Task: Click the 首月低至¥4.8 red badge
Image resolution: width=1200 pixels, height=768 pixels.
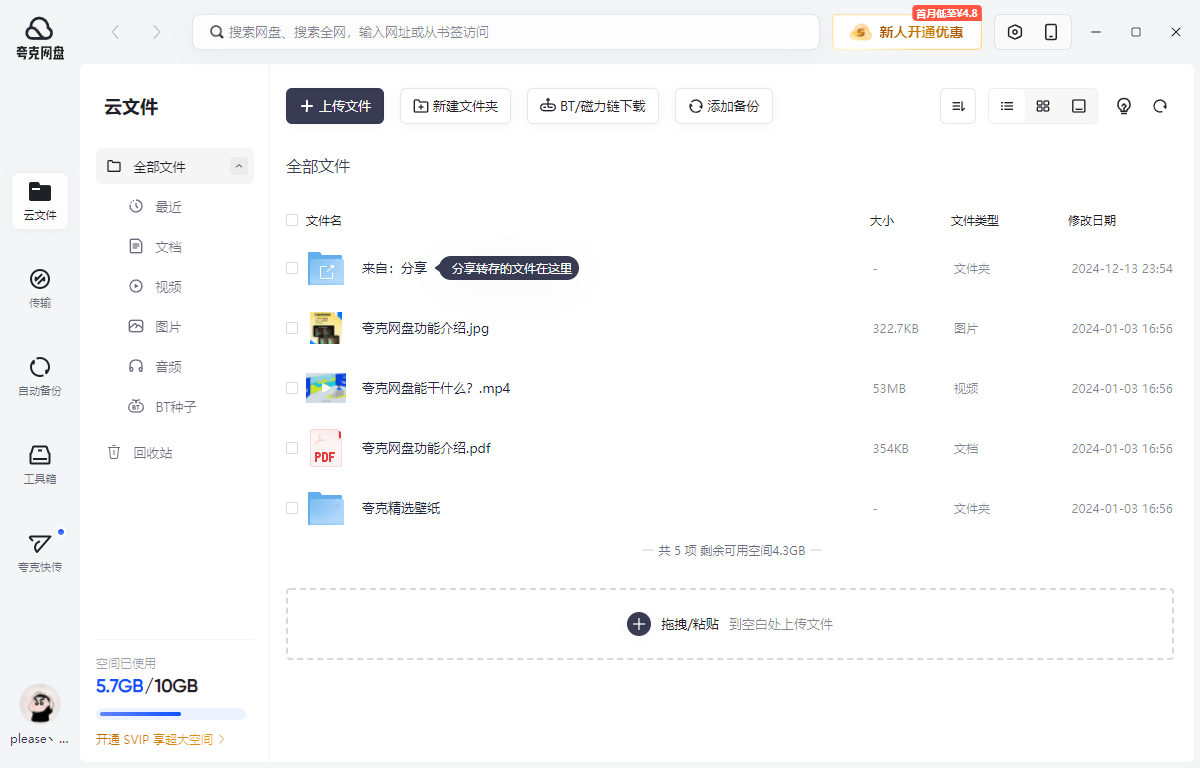Action: pos(947,13)
